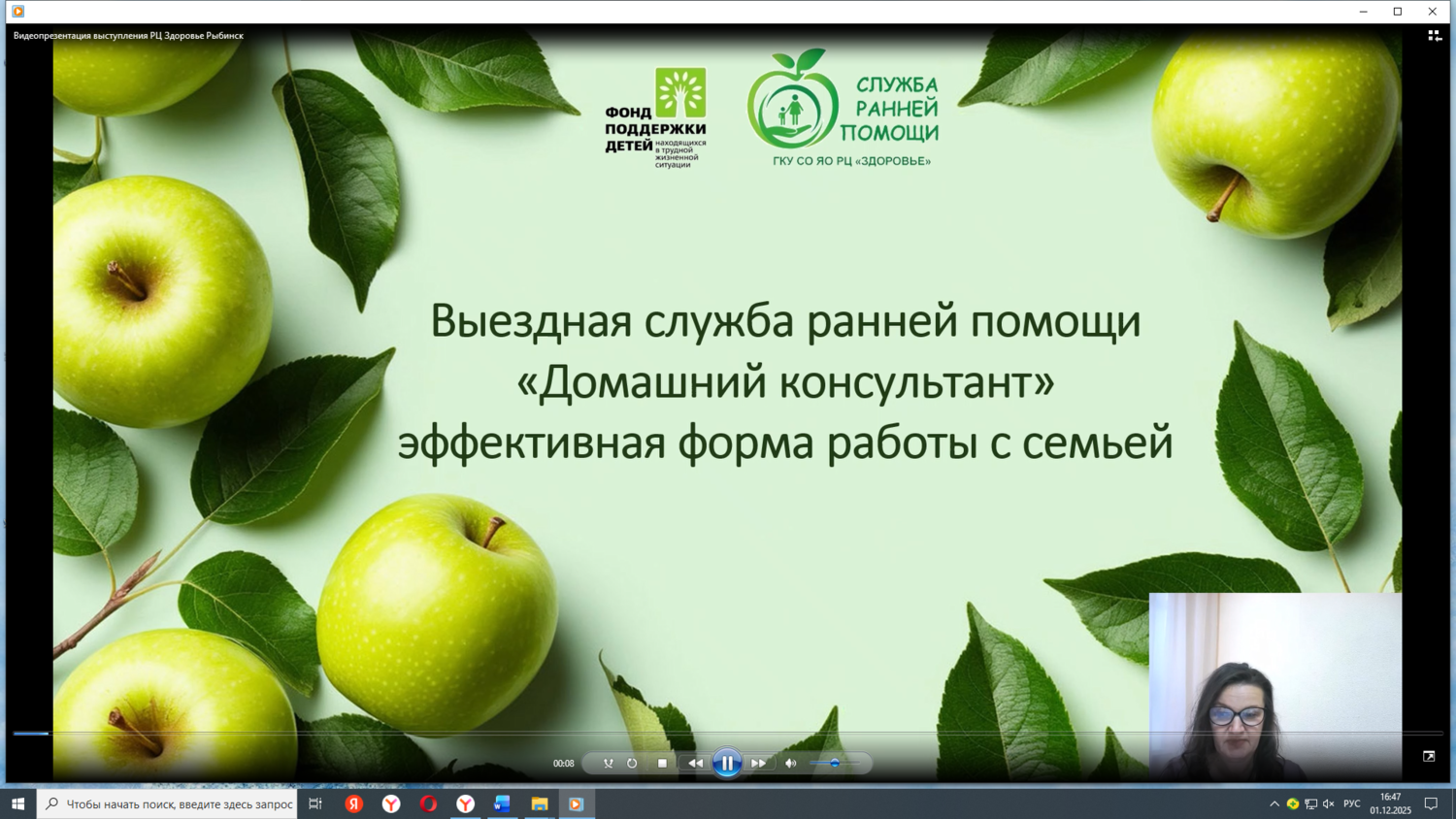Expand hidden system tray icons
1456x819 pixels.
[1274, 803]
